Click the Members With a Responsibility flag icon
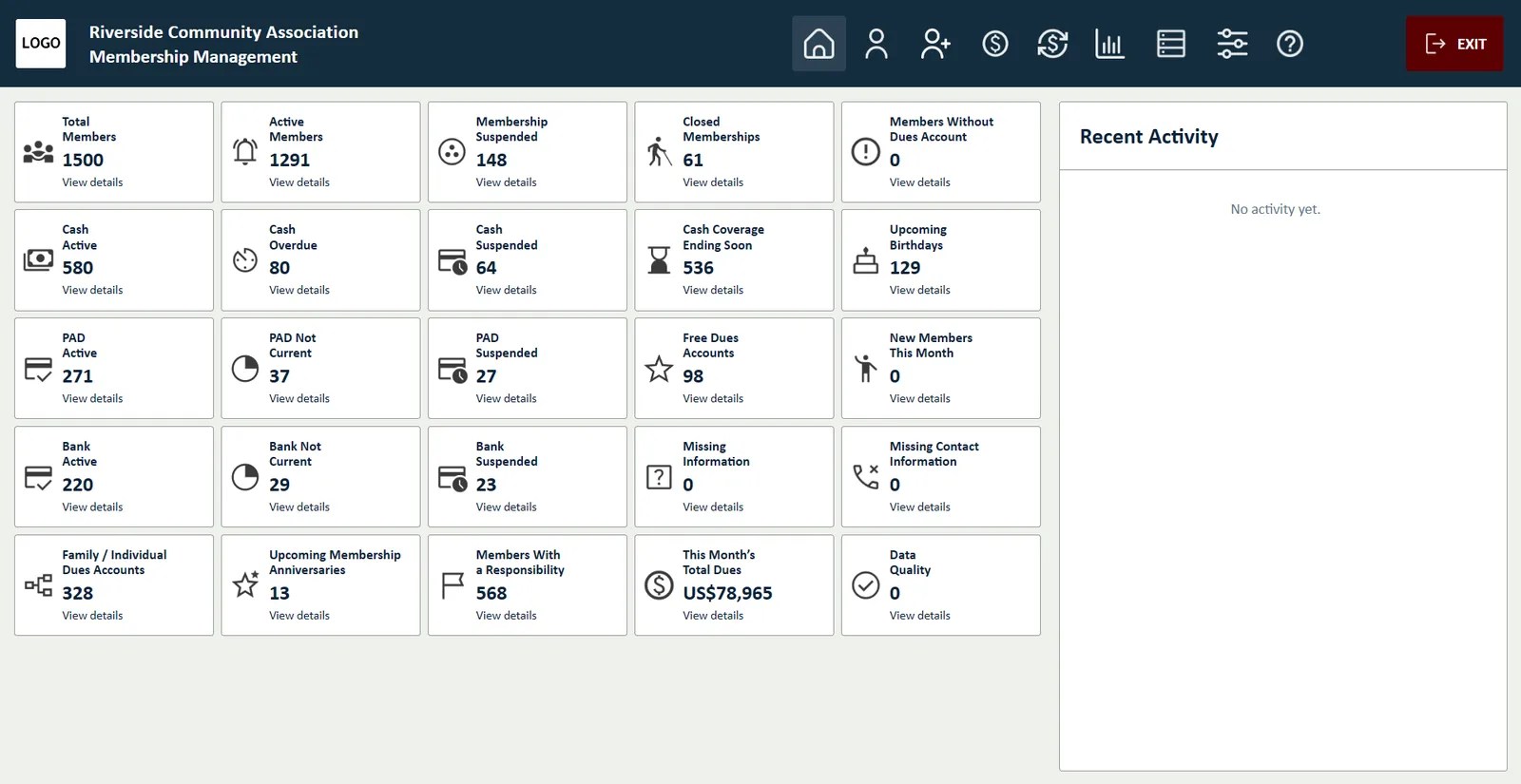Viewport: 1521px width, 784px height. (452, 585)
